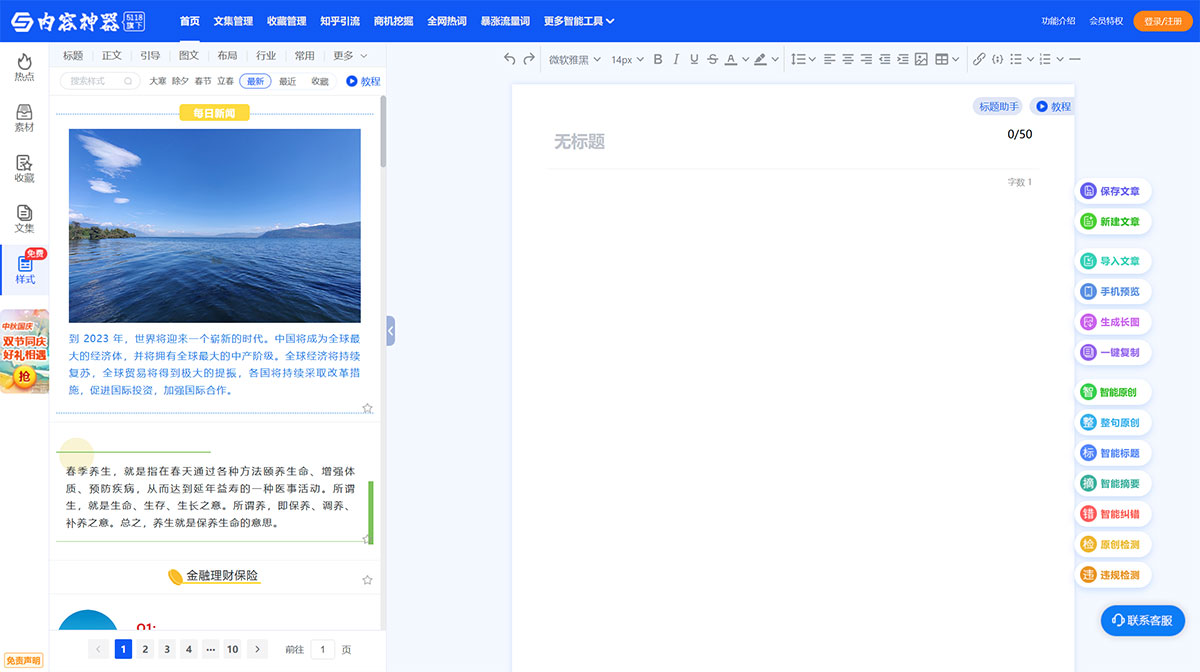Viewport: 1200px width, 672px height.
Task: Open the 更多 category dropdown
Action: pos(345,55)
